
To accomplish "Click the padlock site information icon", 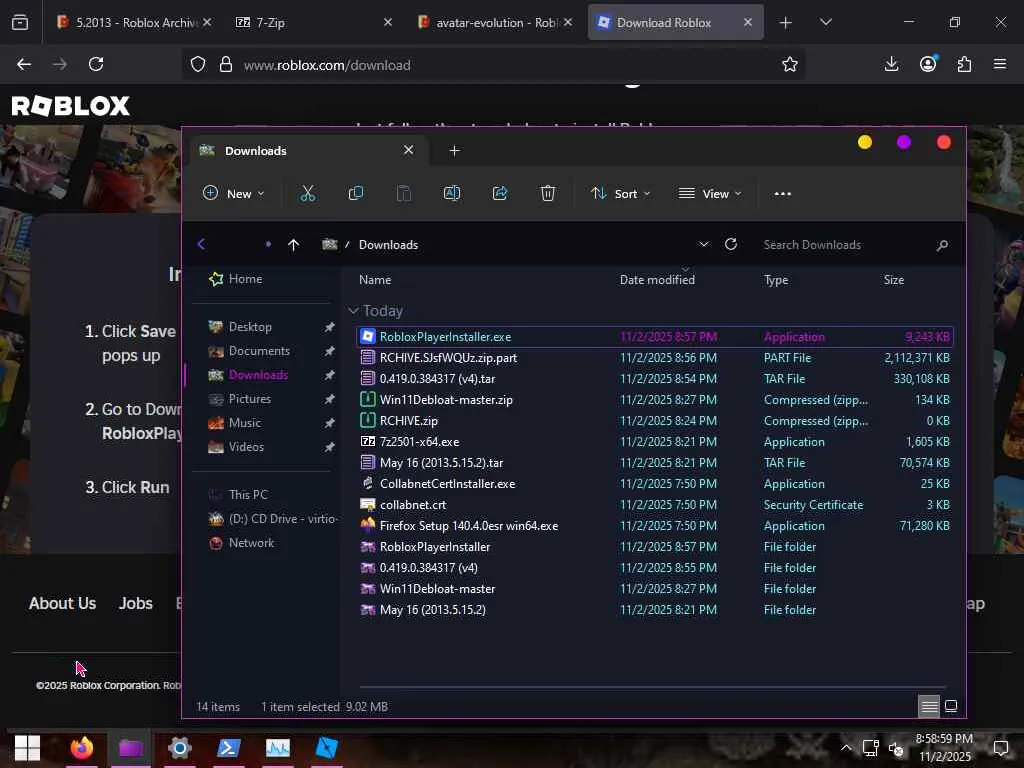I will point(225,65).
